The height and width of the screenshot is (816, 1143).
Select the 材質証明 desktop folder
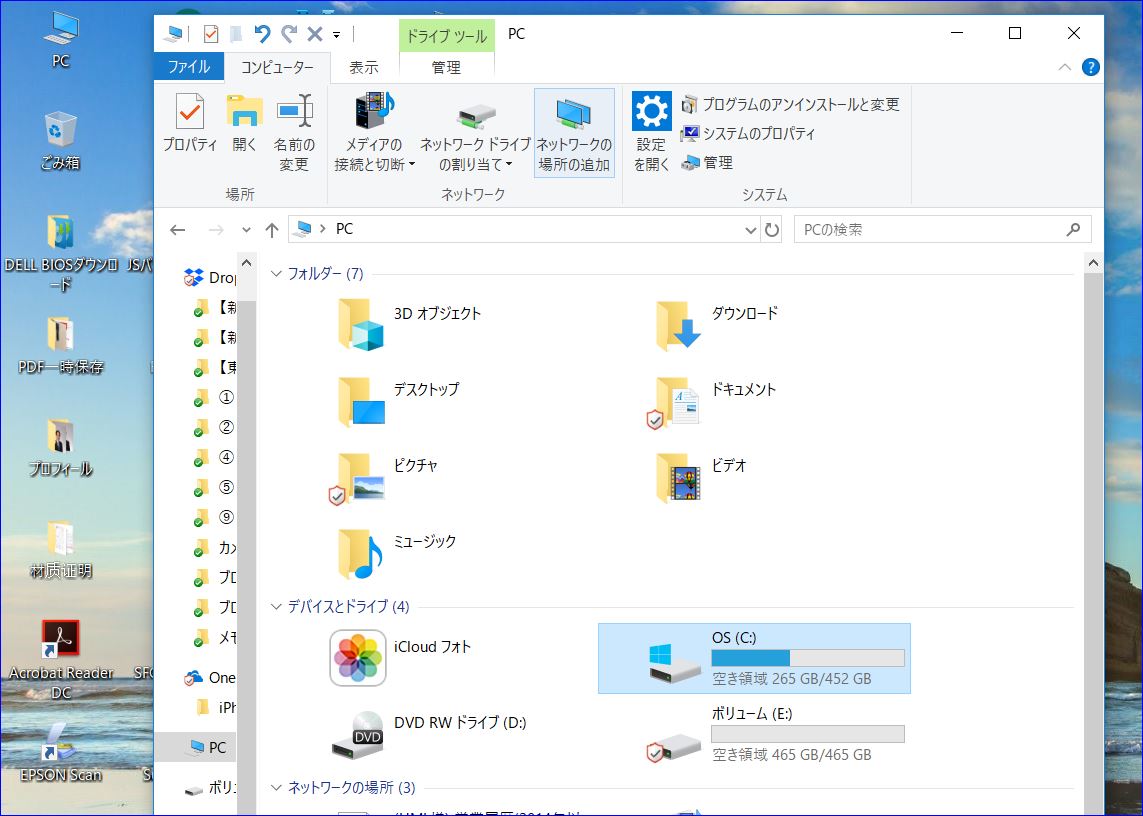[x=61, y=550]
